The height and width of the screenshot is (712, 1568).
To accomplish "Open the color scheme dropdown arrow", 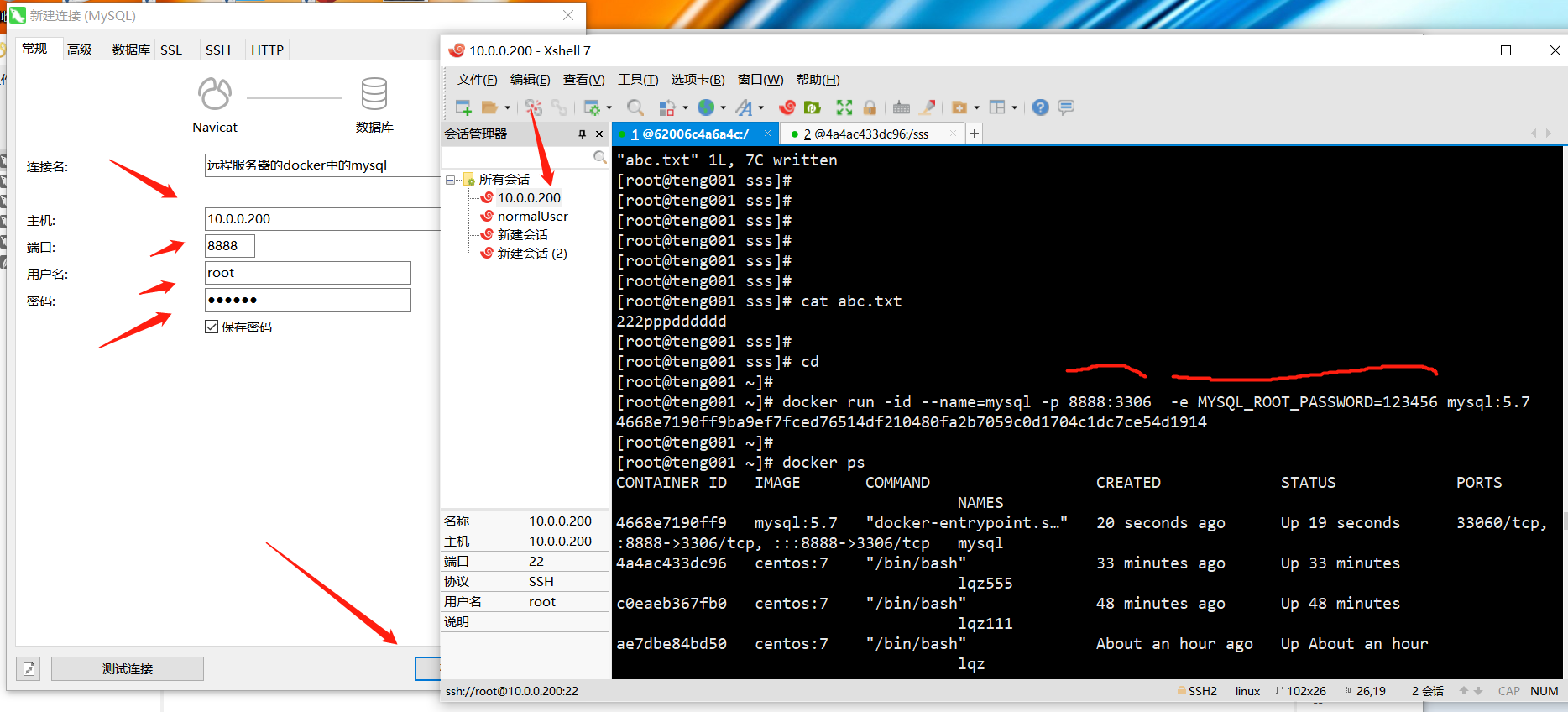I will pos(685,107).
